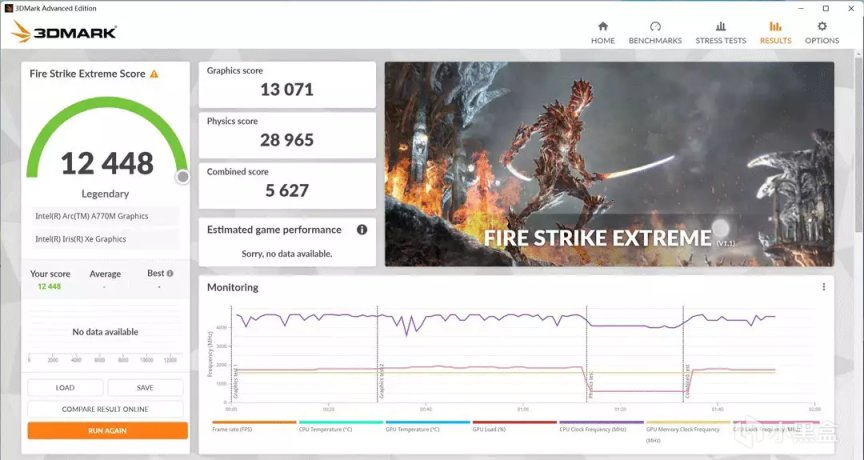Toggle GPU Load (%) legend entry

coord(515,426)
